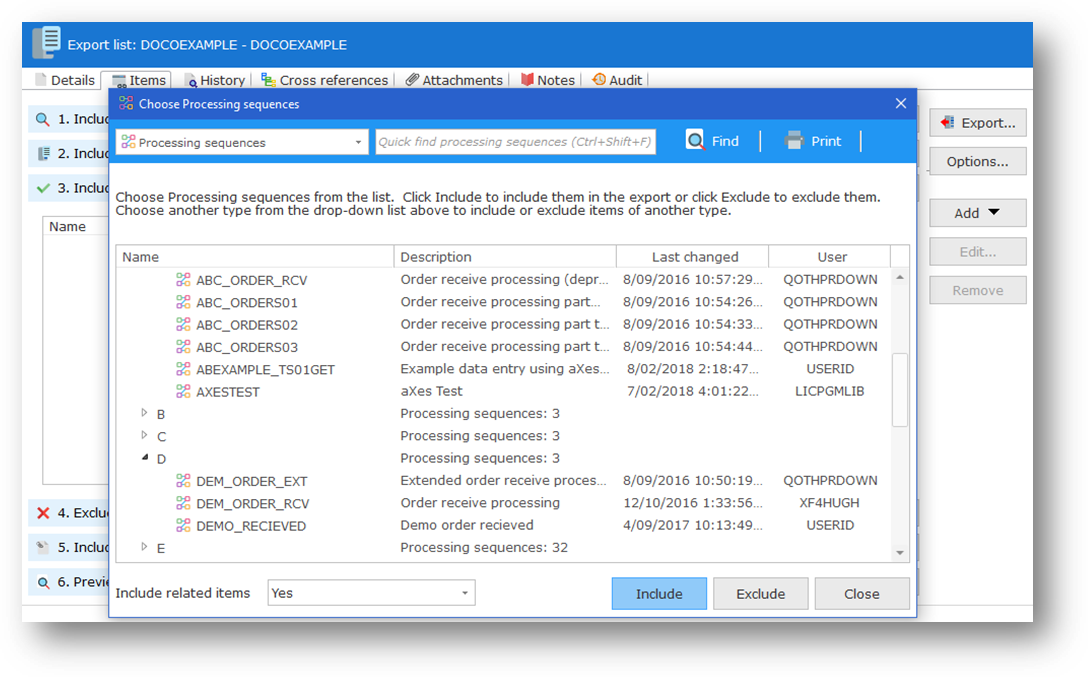Open the Add dropdown button

(x=977, y=213)
